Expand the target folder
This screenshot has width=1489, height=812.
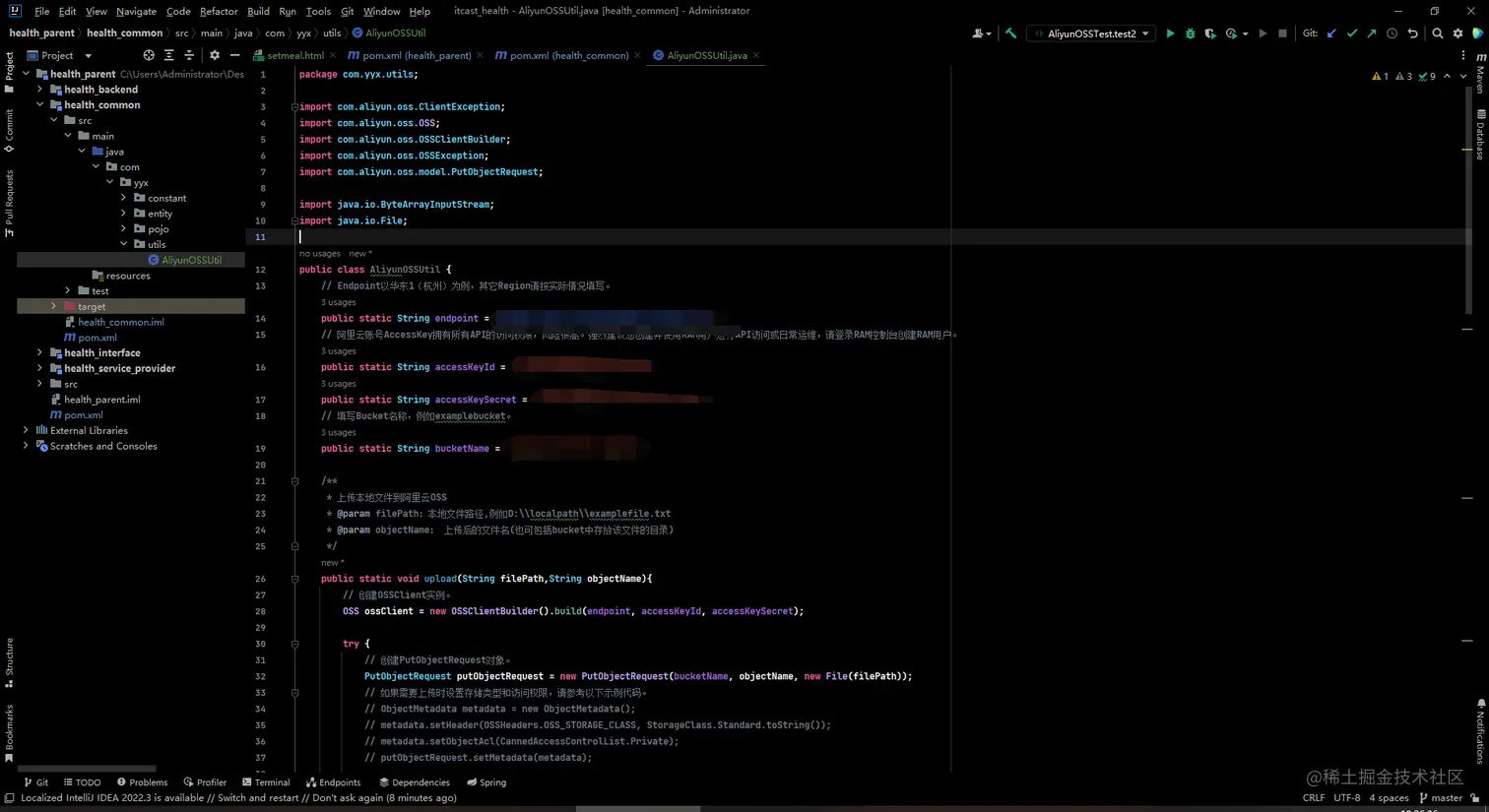point(54,306)
